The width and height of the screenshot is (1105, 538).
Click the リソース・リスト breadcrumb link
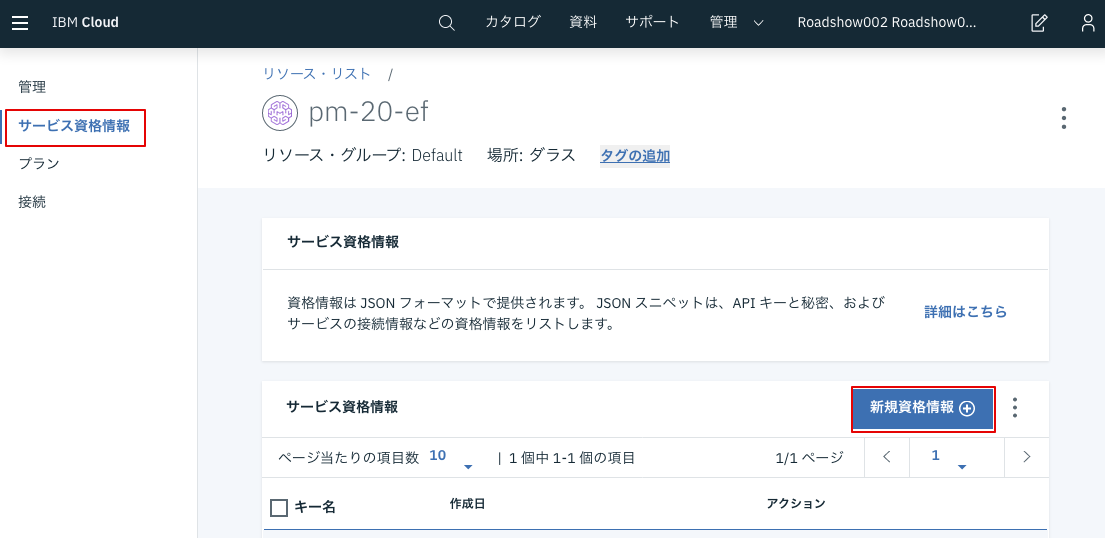[316, 73]
